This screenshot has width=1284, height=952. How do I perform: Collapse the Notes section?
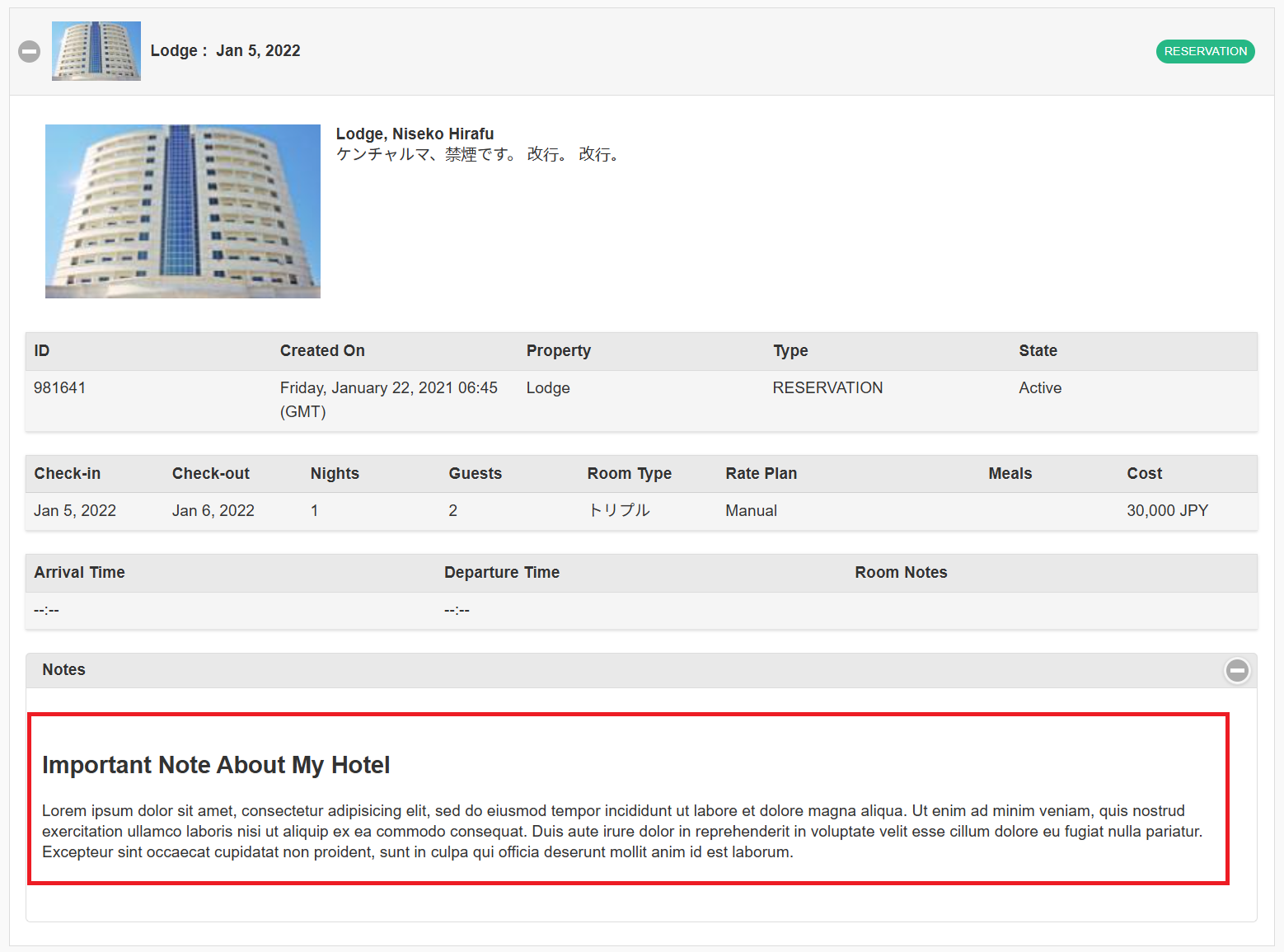tap(1237, 671)
